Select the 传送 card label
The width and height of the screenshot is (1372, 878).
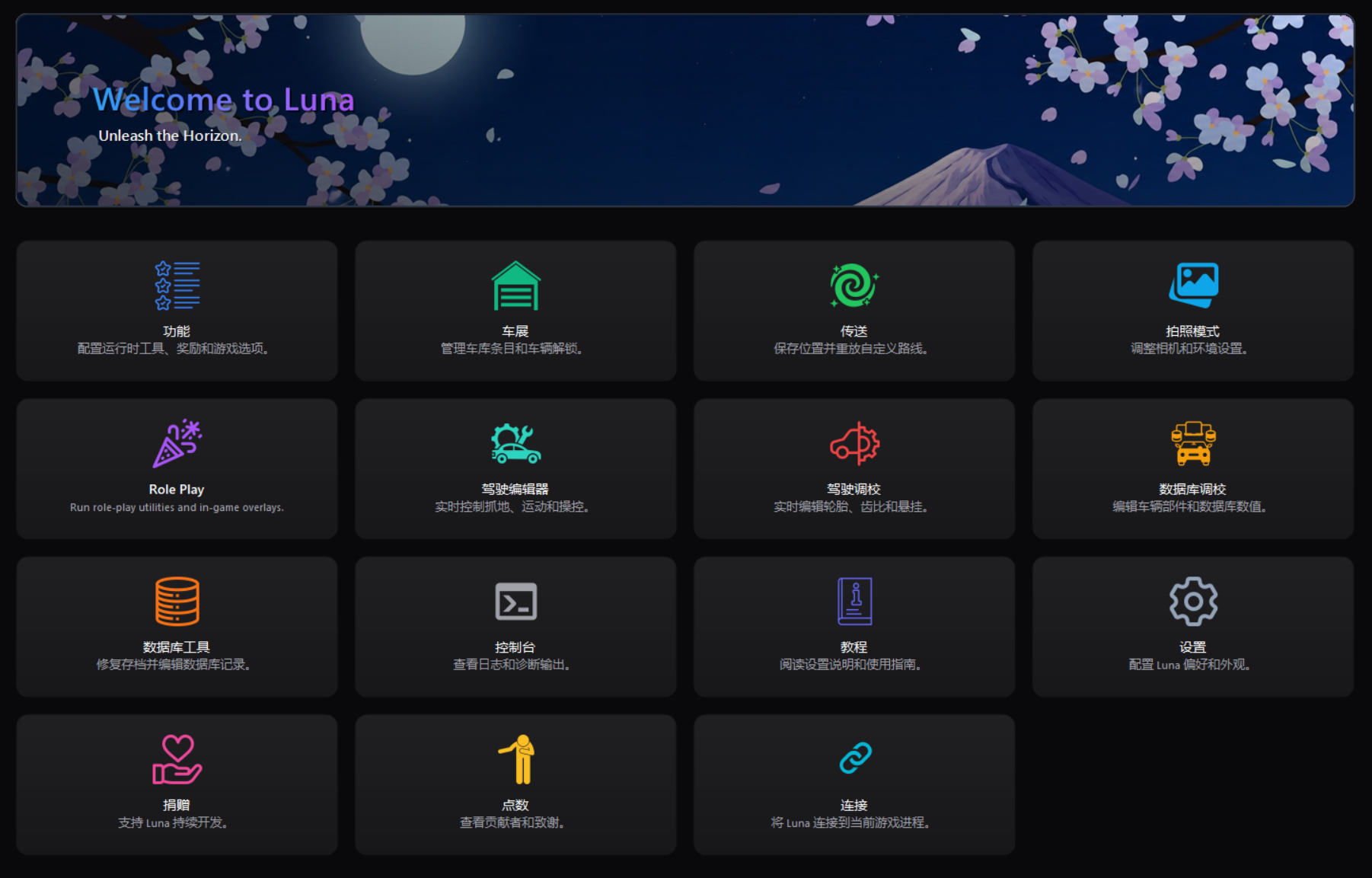(x=854, y=331)
